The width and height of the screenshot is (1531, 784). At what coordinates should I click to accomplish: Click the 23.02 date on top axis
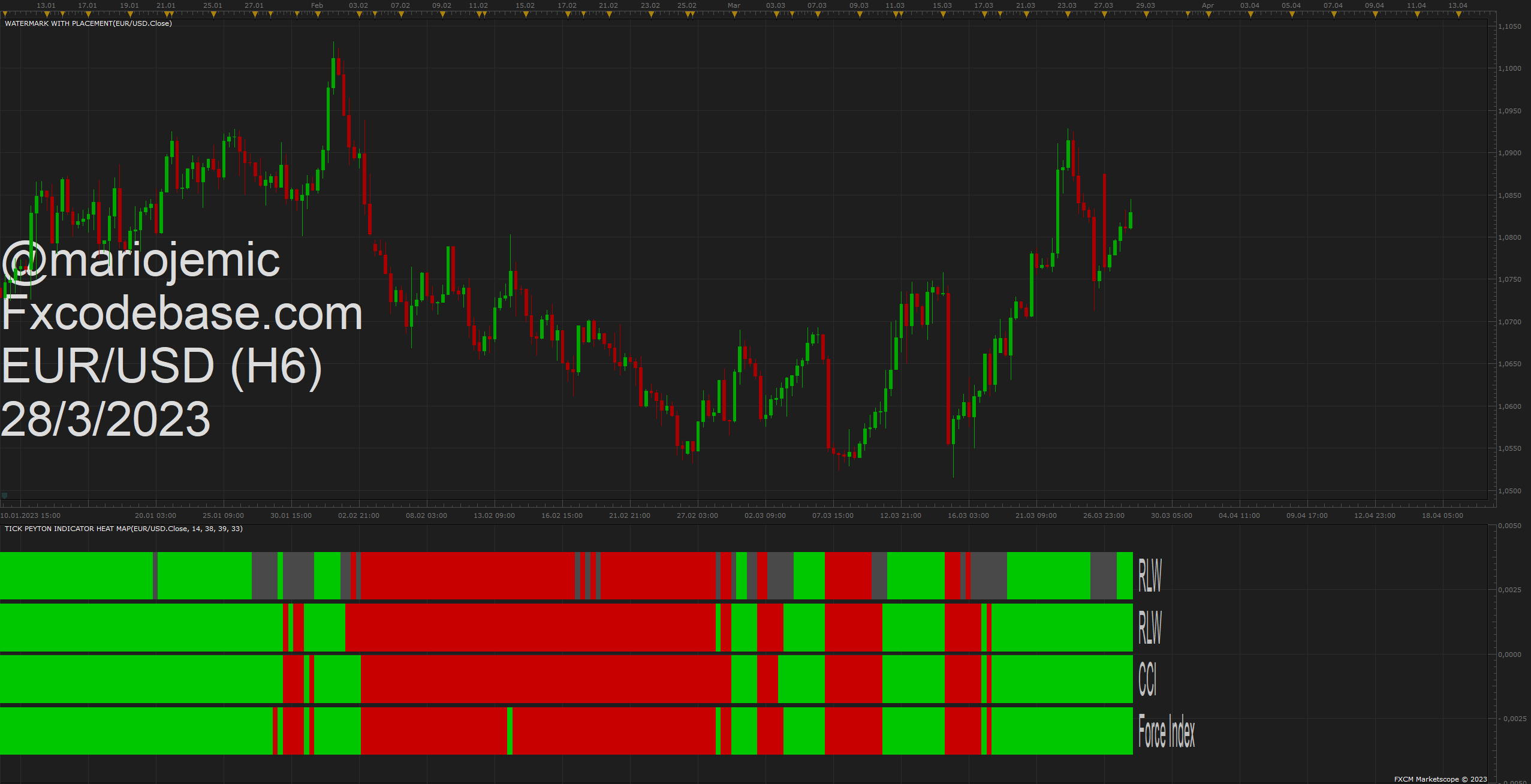pos(650,5)
